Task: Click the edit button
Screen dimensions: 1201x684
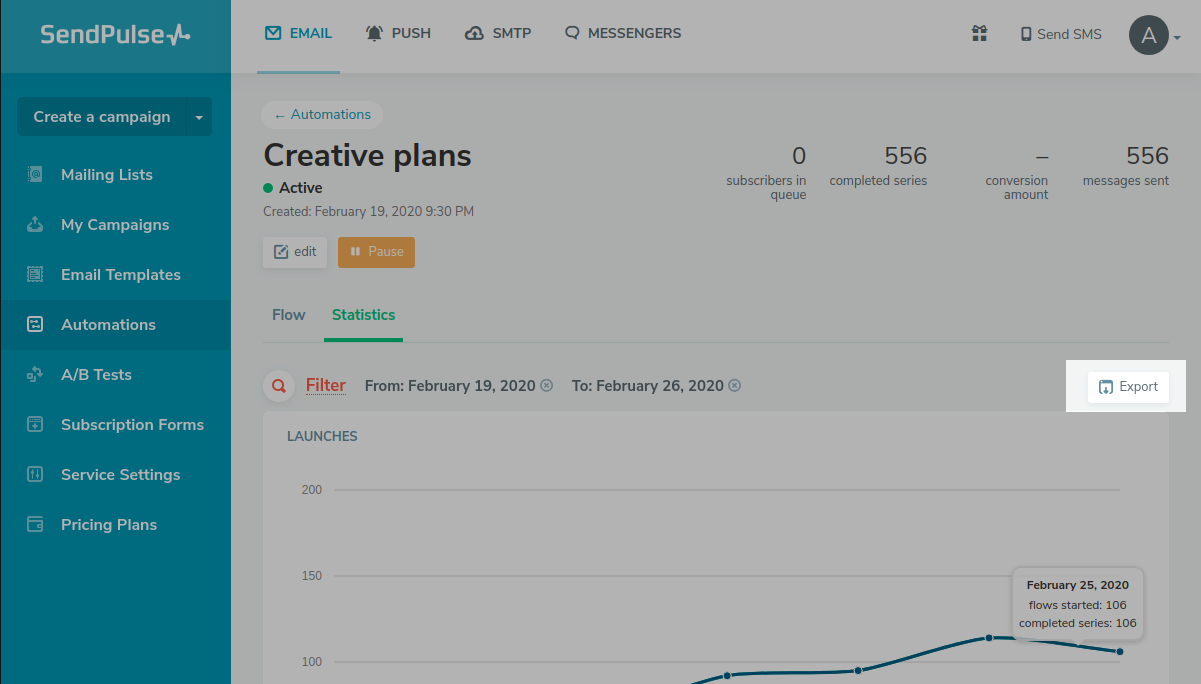Action: coord(295,252)
